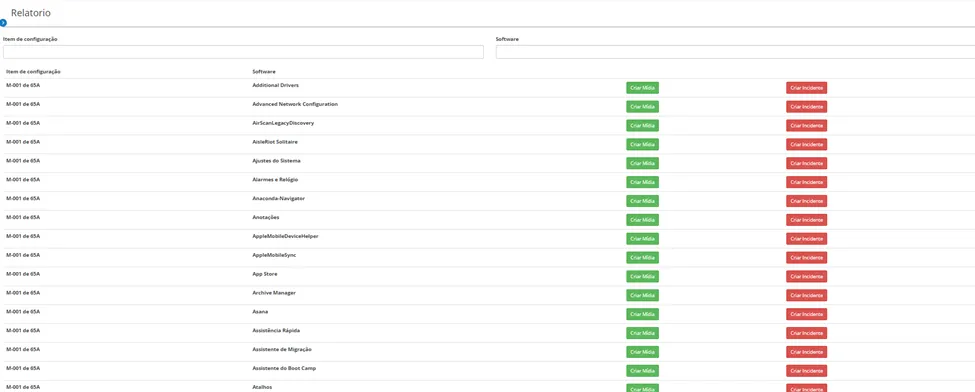Image resolution: width=975 pixels, height=392 pixels.
Task: Create incident for Assistente de Migração
Action: pyautogui.click(x=806, y=352)
